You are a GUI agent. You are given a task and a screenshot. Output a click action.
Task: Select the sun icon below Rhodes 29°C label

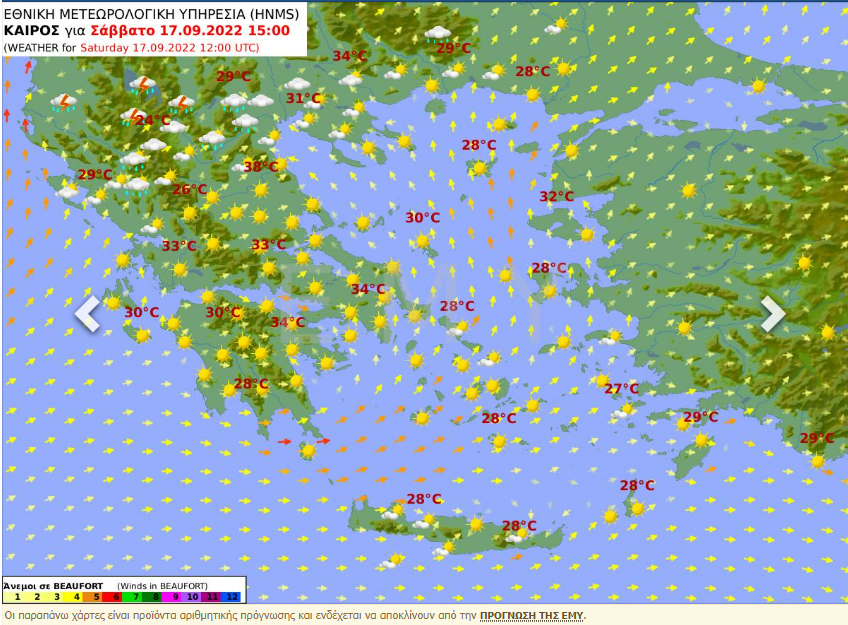click(x=701, y=440)
